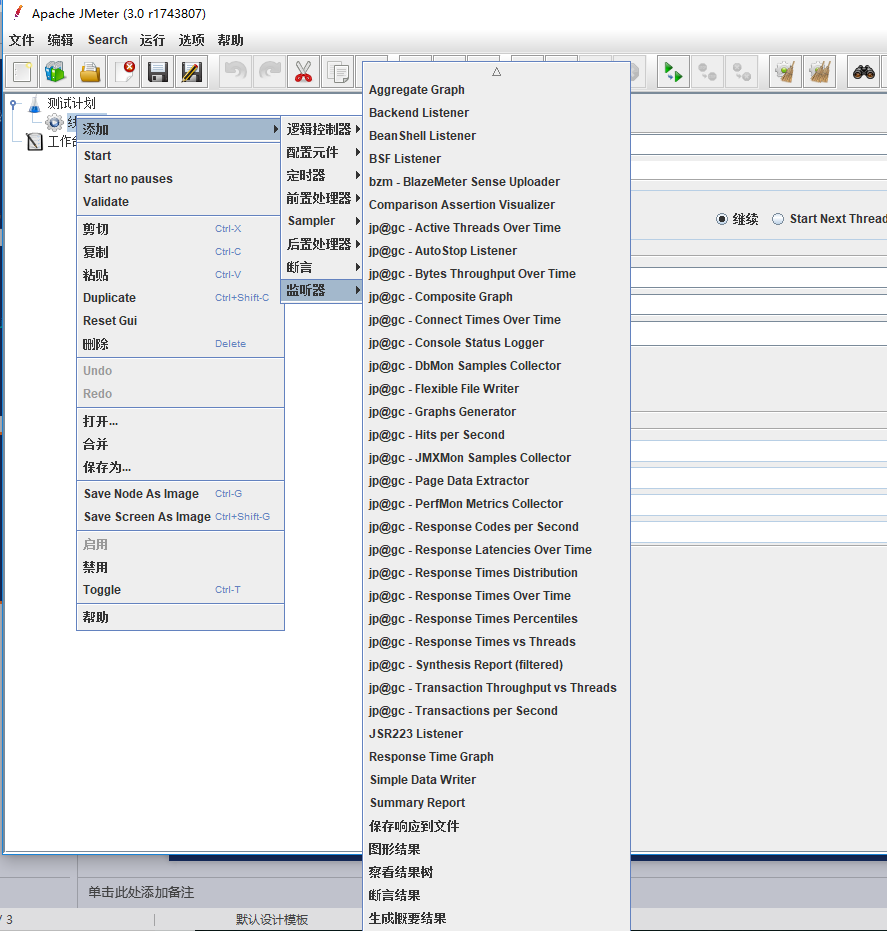This screenshot has width=887, height=931.
Task: Choose Duplicate in the context menu
Action: [x=180, y=297]
